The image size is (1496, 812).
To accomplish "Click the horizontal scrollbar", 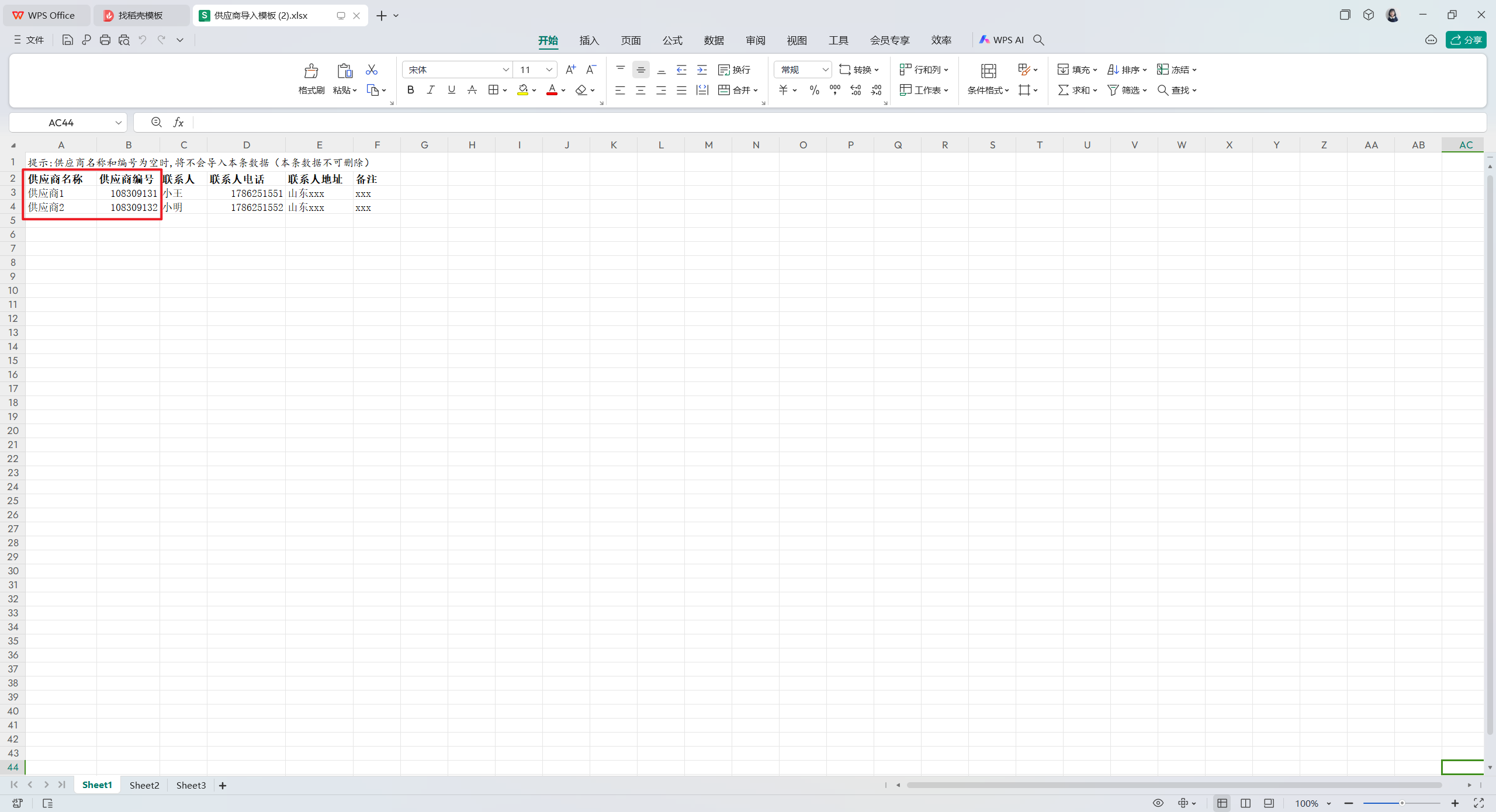I will [x=1175, y=785].
